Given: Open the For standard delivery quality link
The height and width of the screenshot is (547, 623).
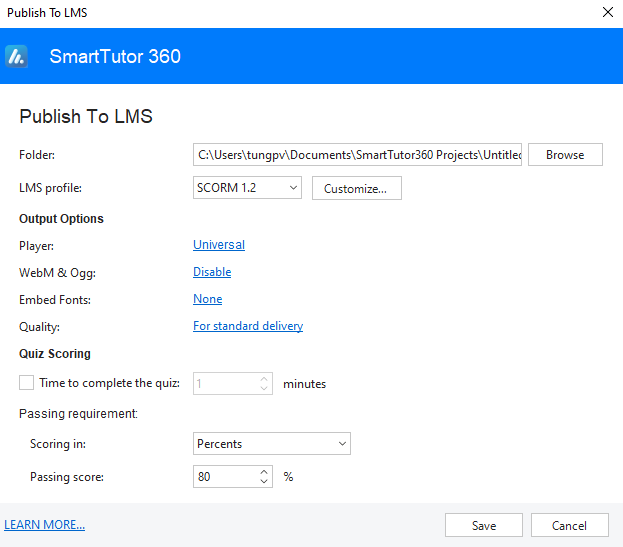Looking at the screenshot, I should pos(248,326).
